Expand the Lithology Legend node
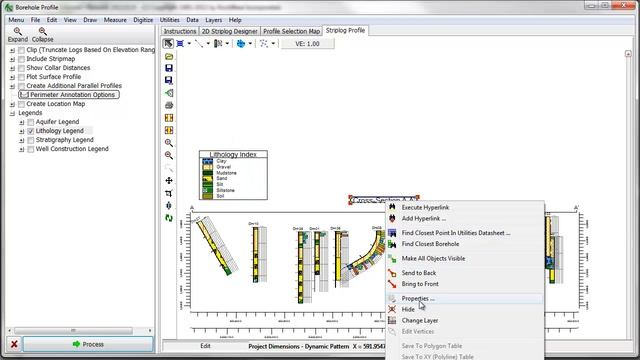 point(22,131)
